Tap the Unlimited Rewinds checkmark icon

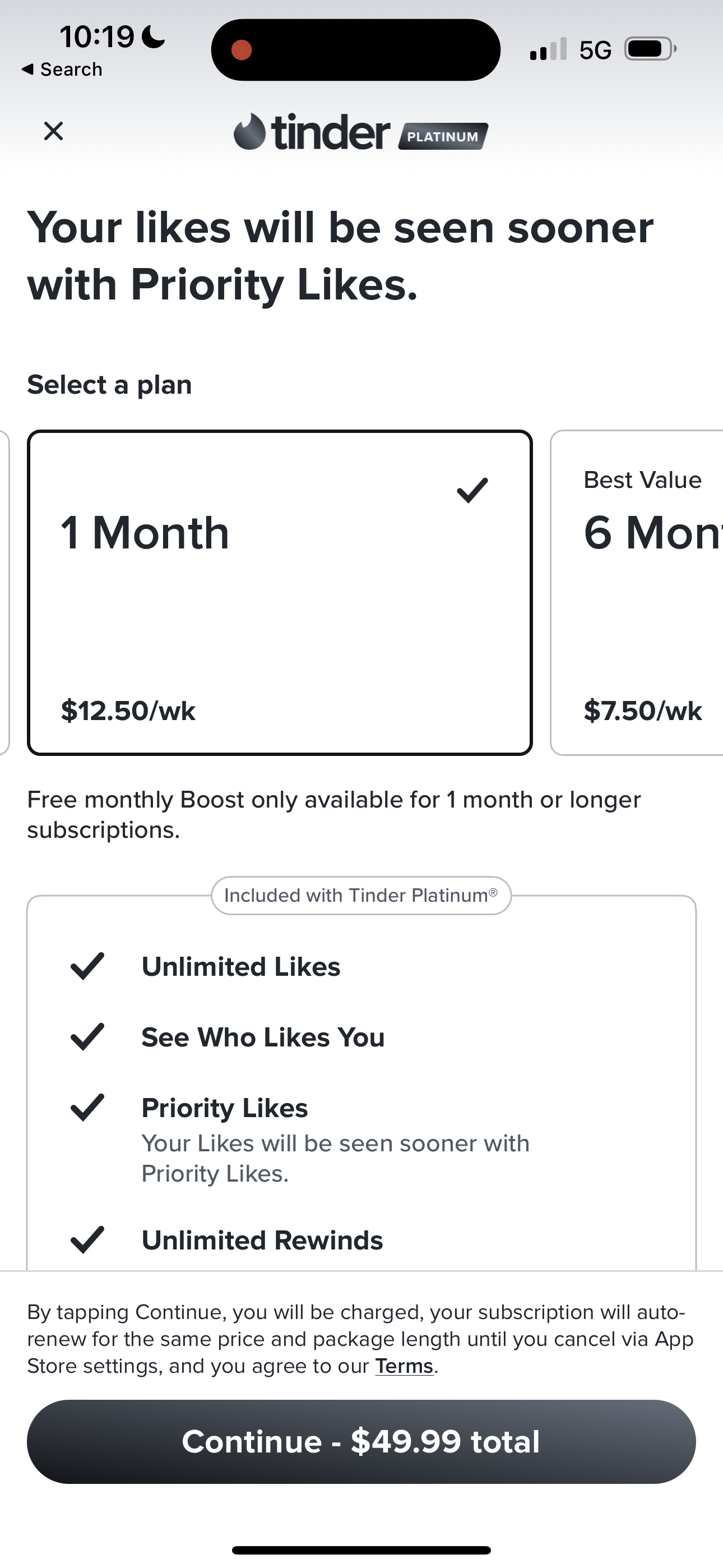pos(87,1240)
